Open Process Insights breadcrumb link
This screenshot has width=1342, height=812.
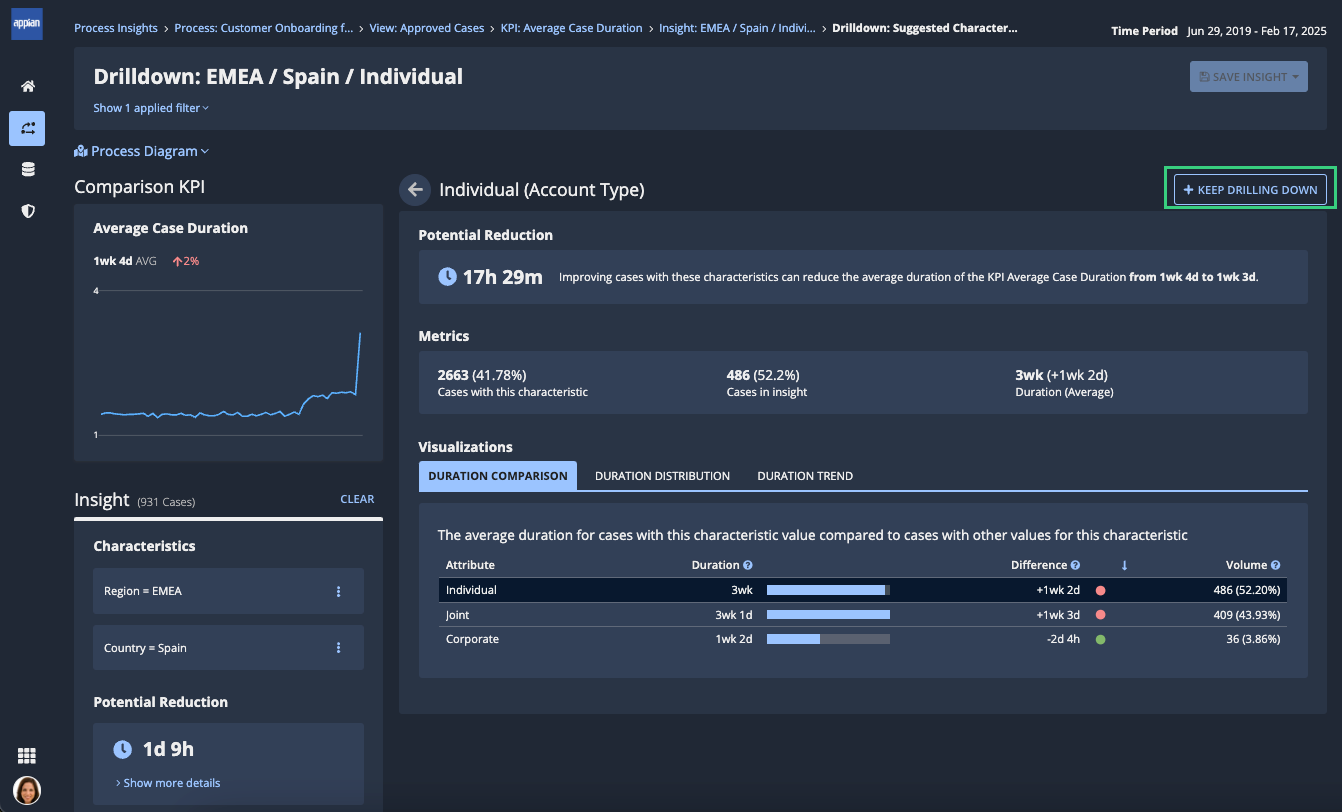(116, 28)
